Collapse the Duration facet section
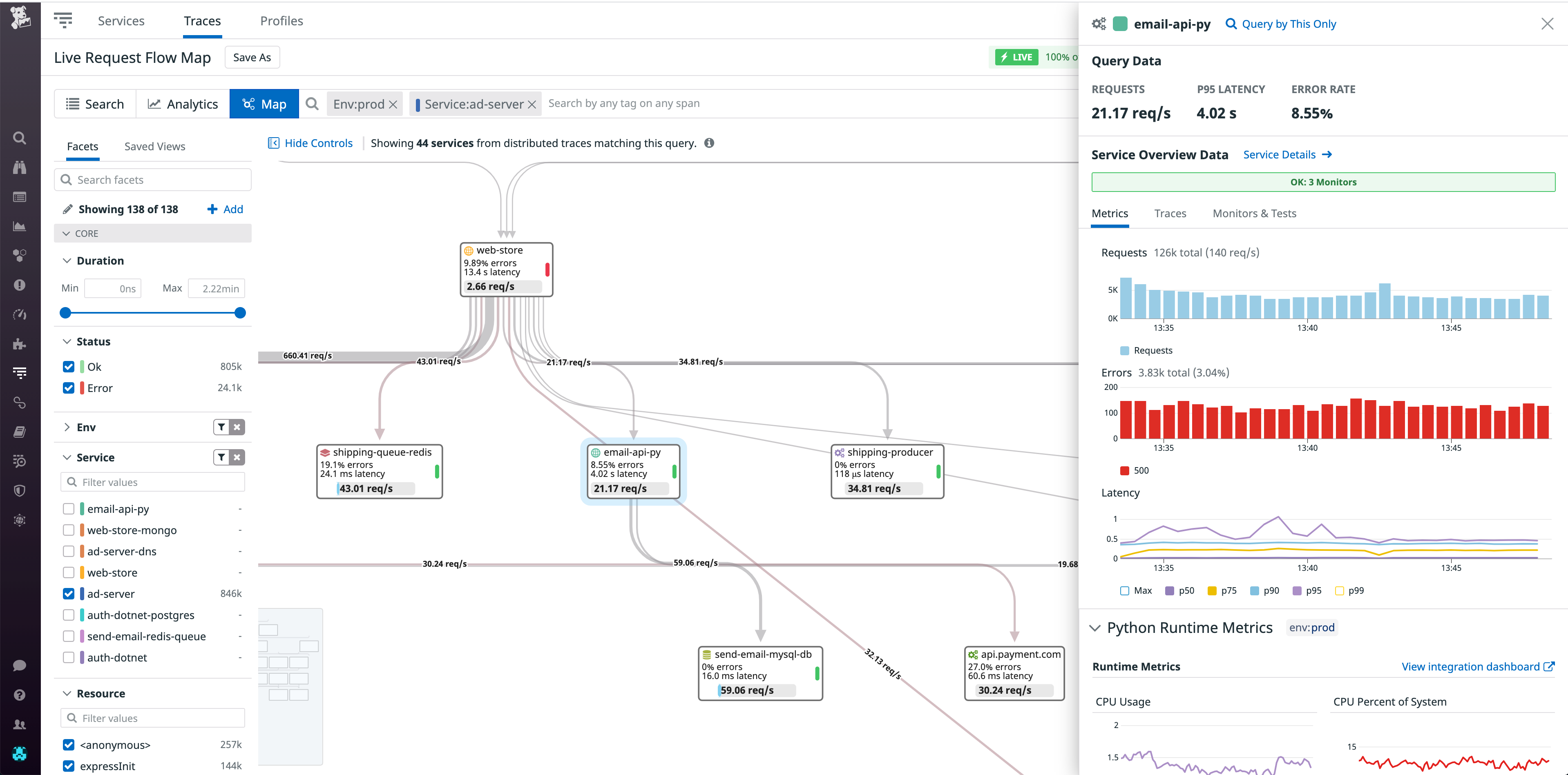 pyautogui.click(x=67, y=261)
